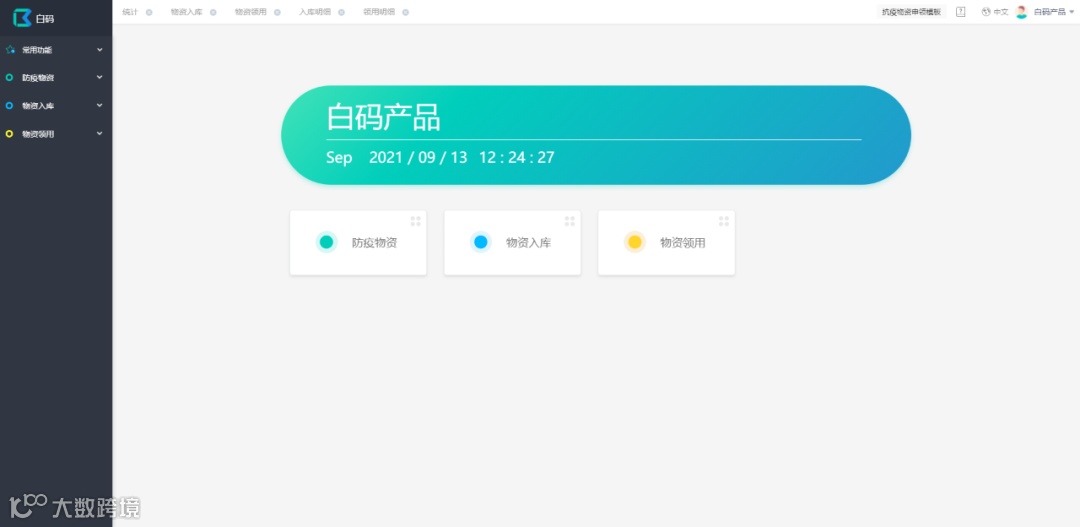Open the help question-mark icon

point(960,12)
